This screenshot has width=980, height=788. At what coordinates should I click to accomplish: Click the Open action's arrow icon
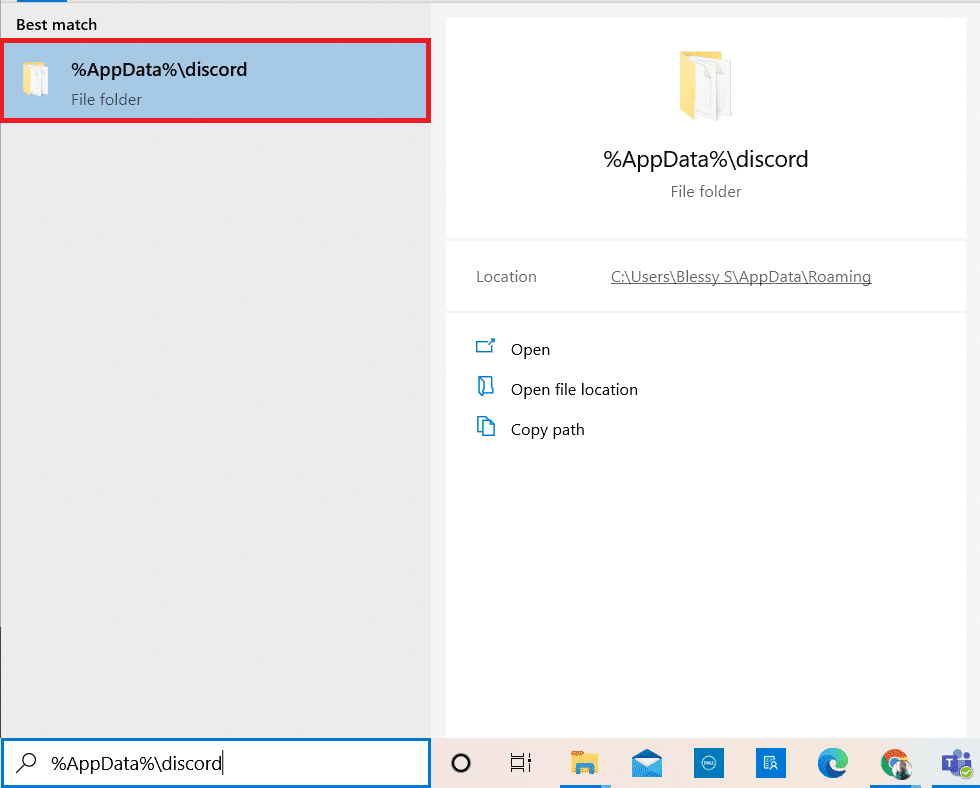(x=486, y=349)
